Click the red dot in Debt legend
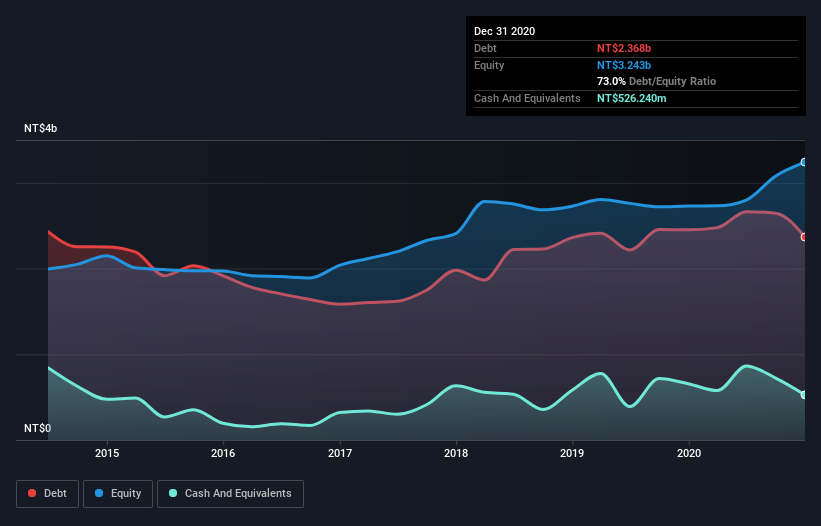 click(33, 493)
